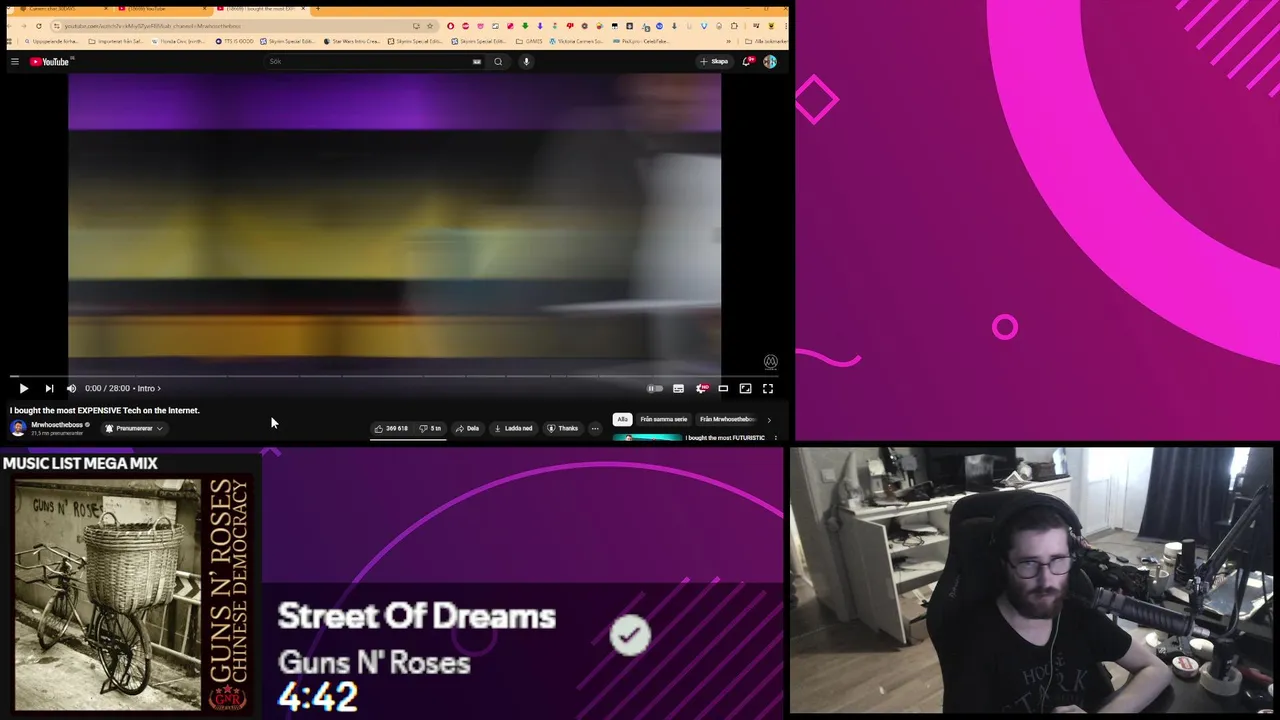Screen dimensions: 1280x720
Task: Open the browser extensions puzzle icon
Action: [734, 26]
